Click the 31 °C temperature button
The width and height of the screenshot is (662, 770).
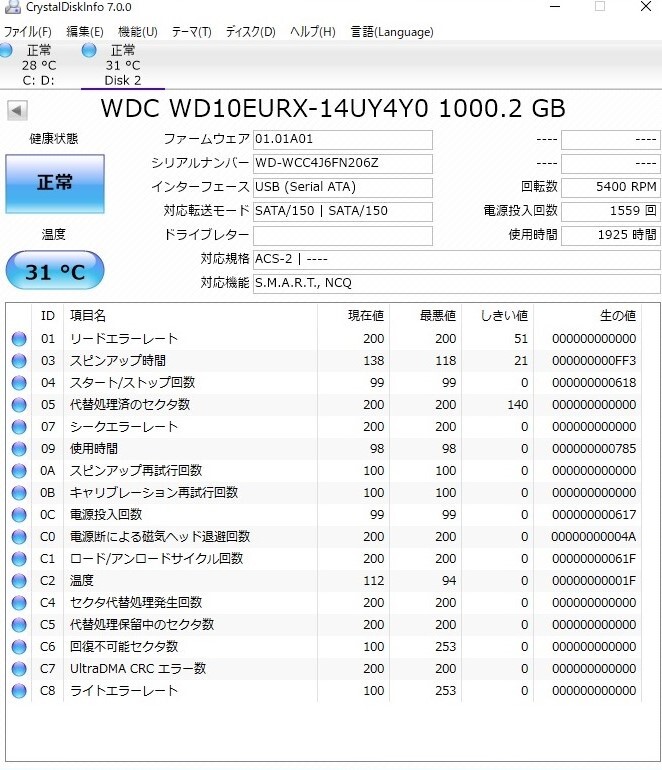pyautogui.click(x=55, y=270)
